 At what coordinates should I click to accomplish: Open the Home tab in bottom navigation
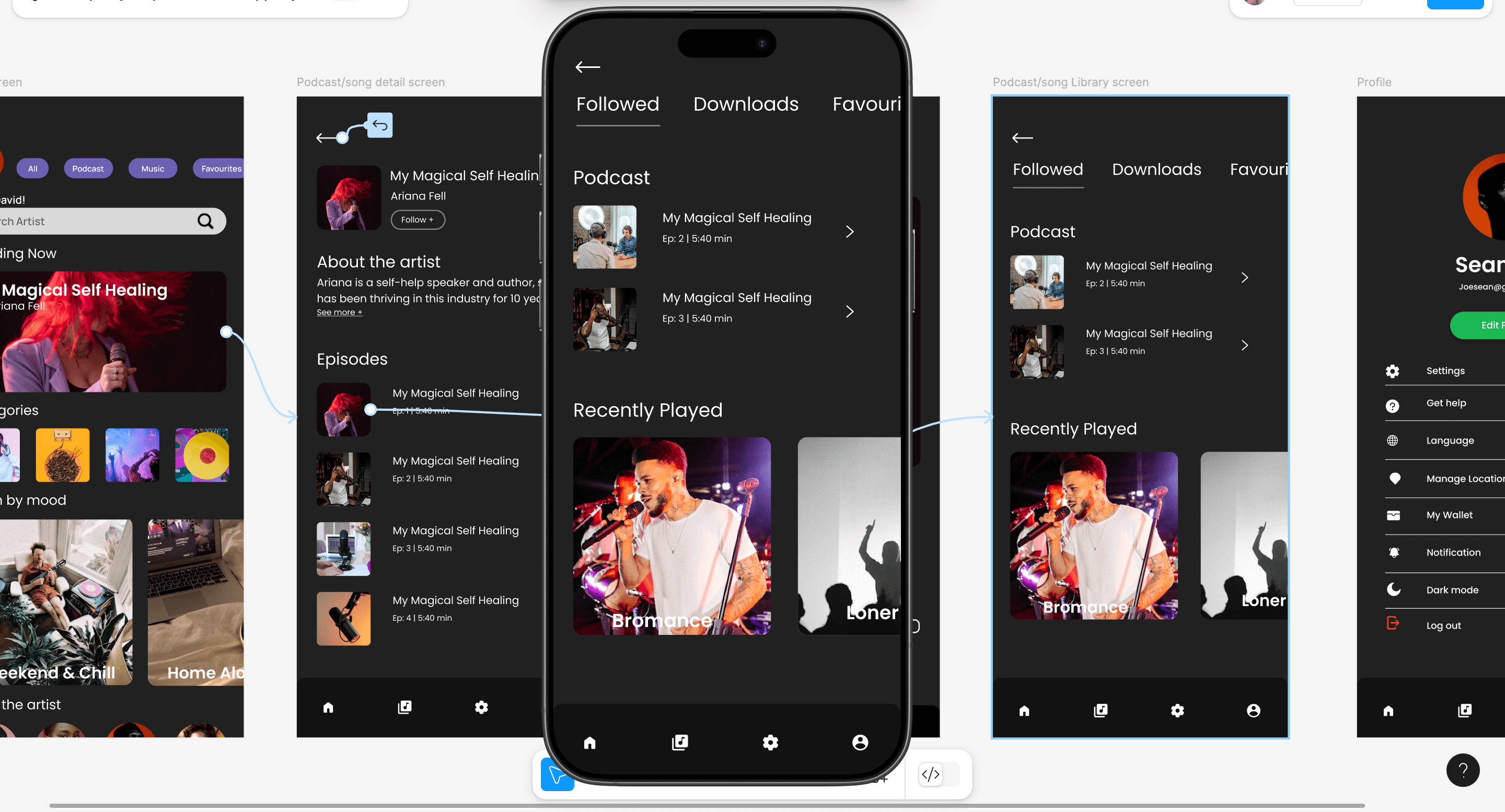coord(589,743)
